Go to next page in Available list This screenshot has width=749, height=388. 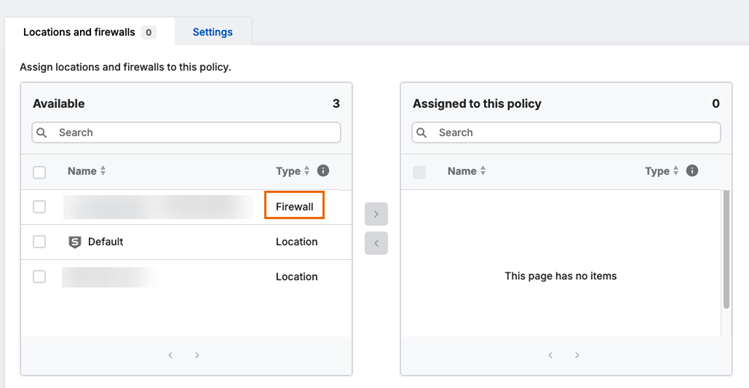click(197, 355)
